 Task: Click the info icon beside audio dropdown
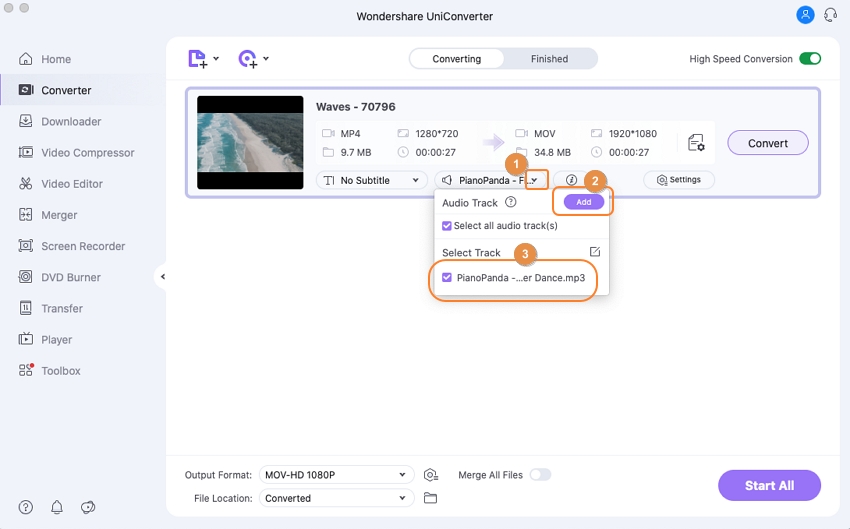pos(571,180)
